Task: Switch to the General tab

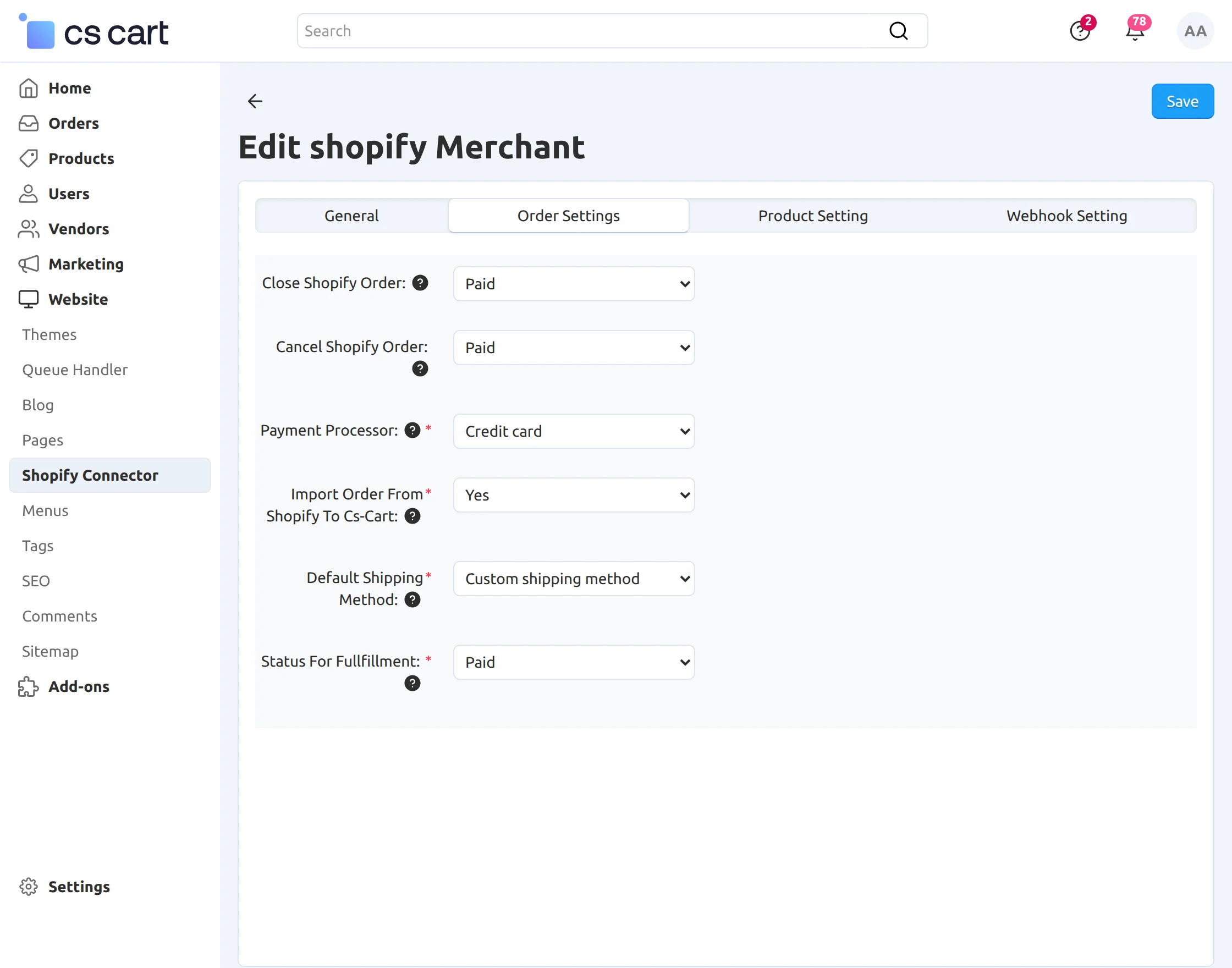Action: [351, 216]
